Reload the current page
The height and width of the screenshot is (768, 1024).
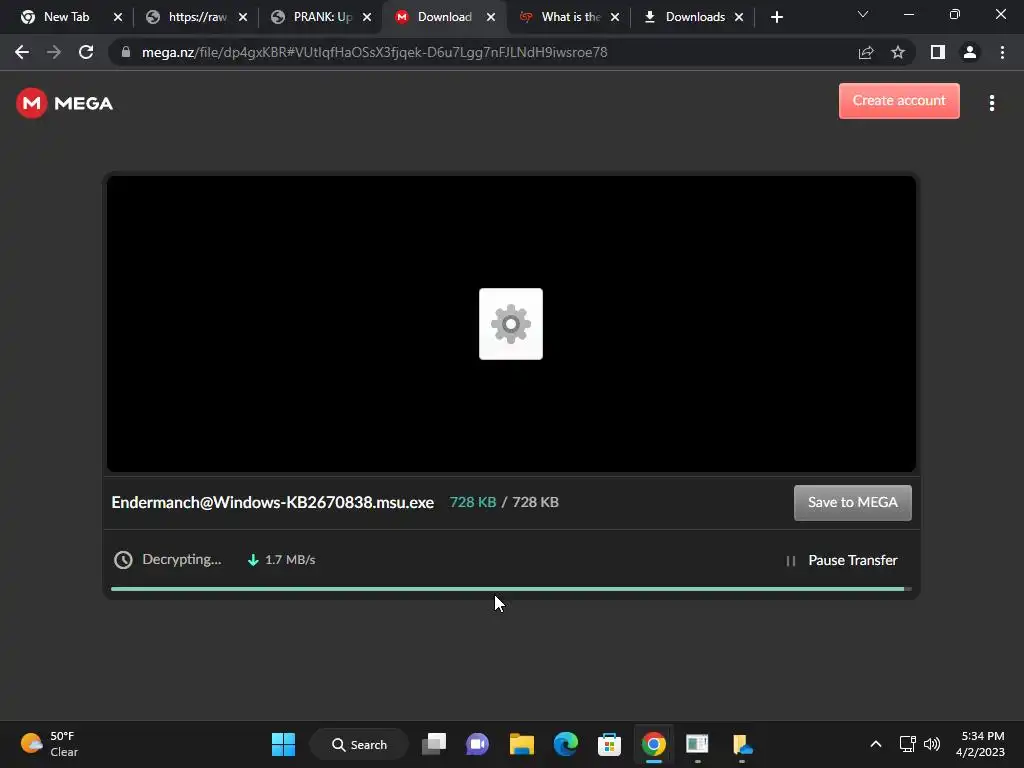coord(86,52)
